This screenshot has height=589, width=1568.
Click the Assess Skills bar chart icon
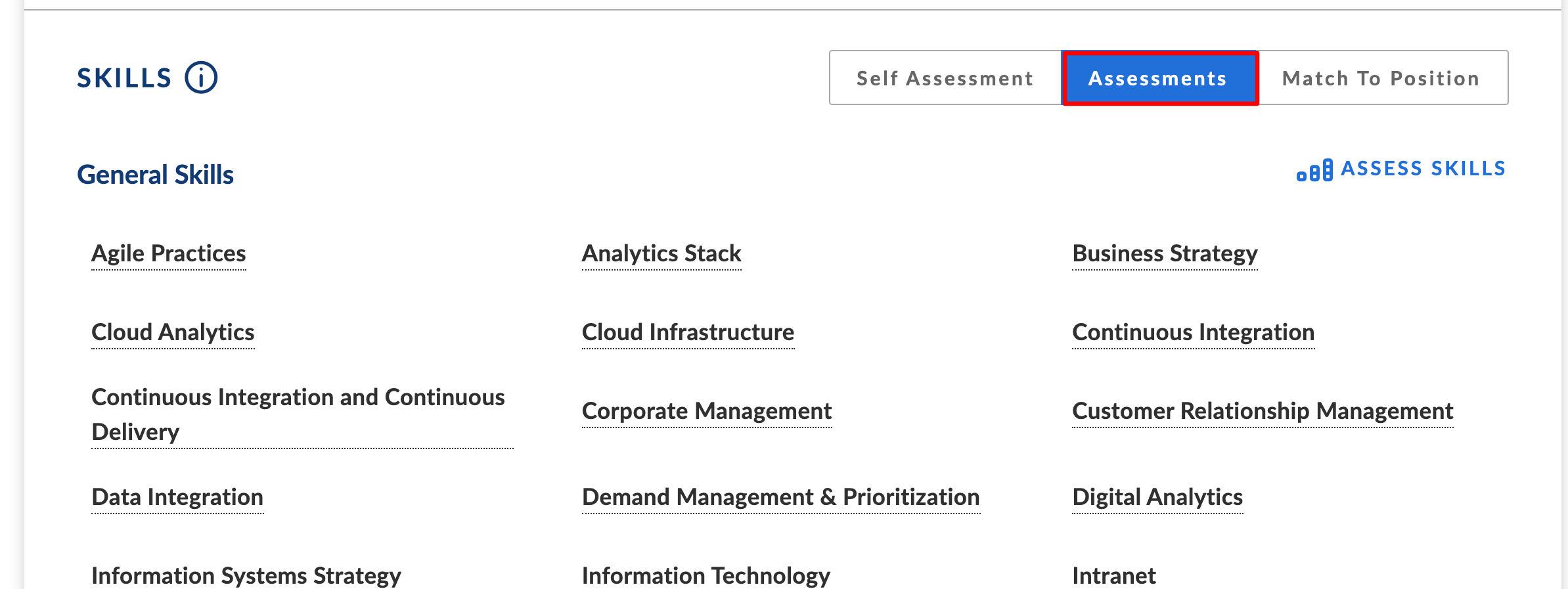click(1314, 170)
